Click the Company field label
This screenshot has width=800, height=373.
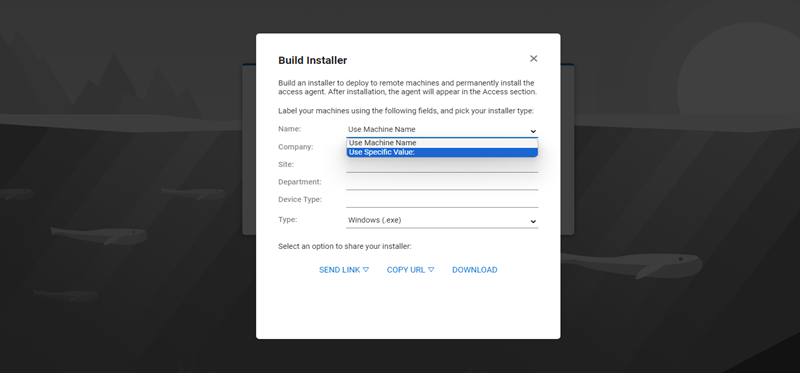[295, 147]
